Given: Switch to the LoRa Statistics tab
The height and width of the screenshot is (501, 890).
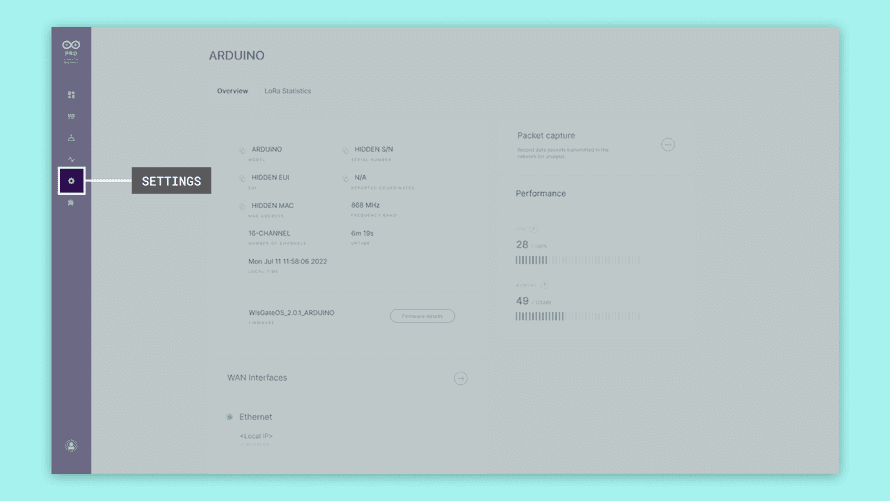Looking at the screenshot, I should (x=287, y=91).
